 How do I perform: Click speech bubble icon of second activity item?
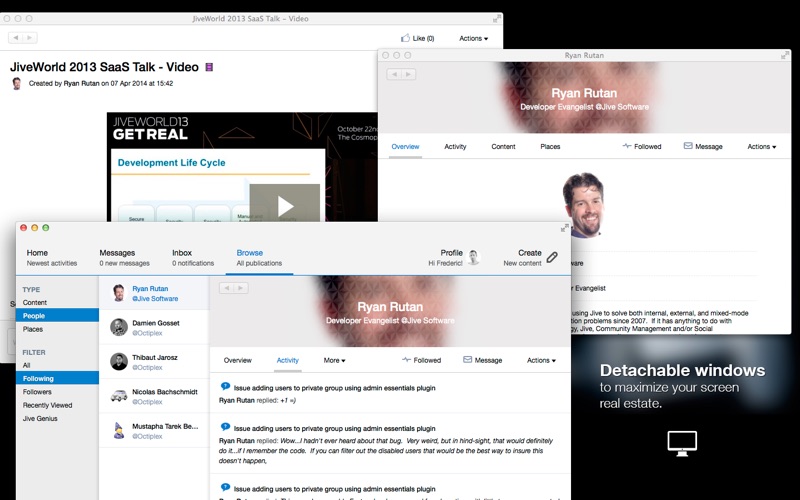pyautogui.click(x=225, y=427)
